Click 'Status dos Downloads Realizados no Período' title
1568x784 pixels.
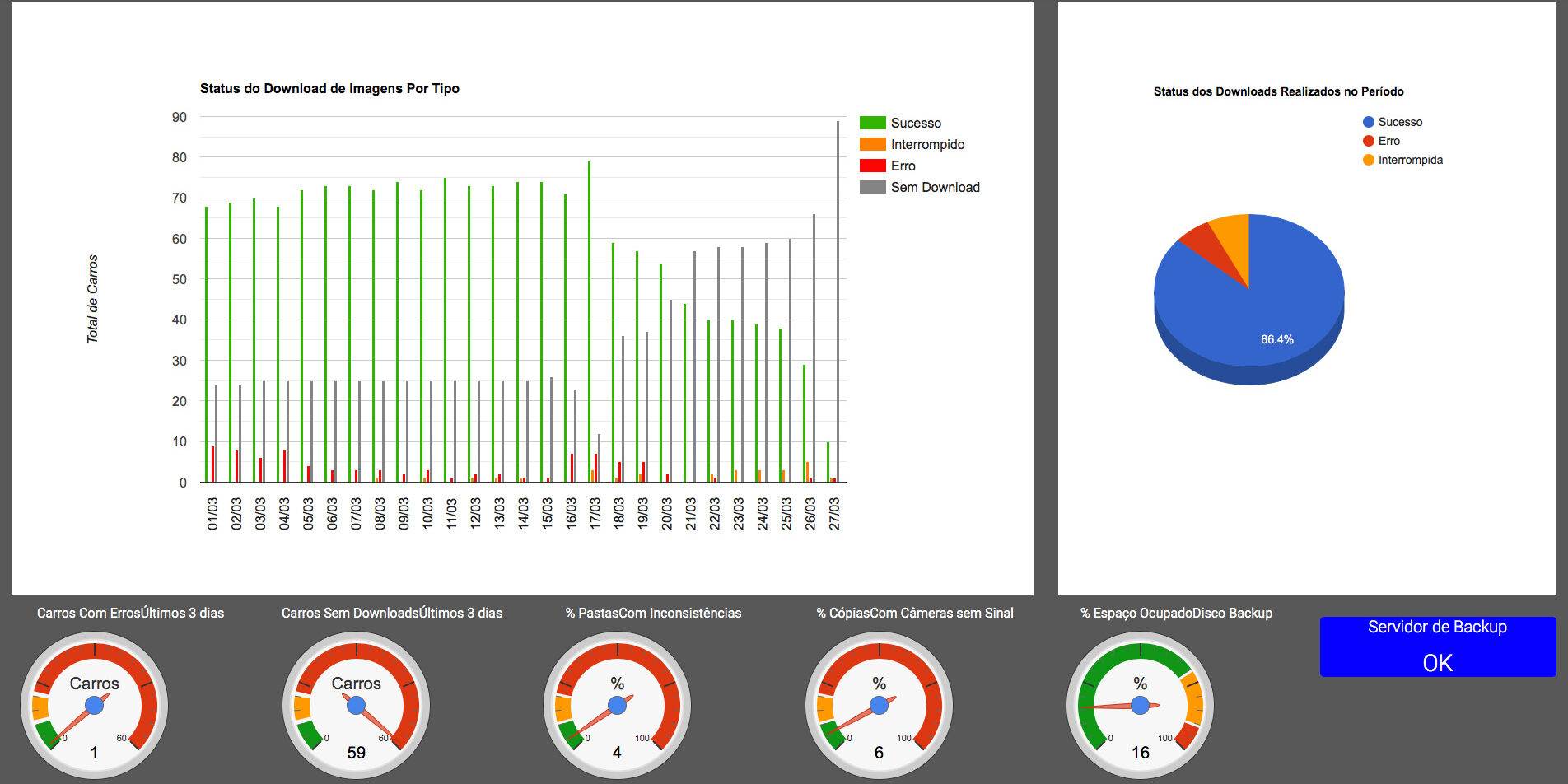pyautogui.click(x=1278, y=91)
